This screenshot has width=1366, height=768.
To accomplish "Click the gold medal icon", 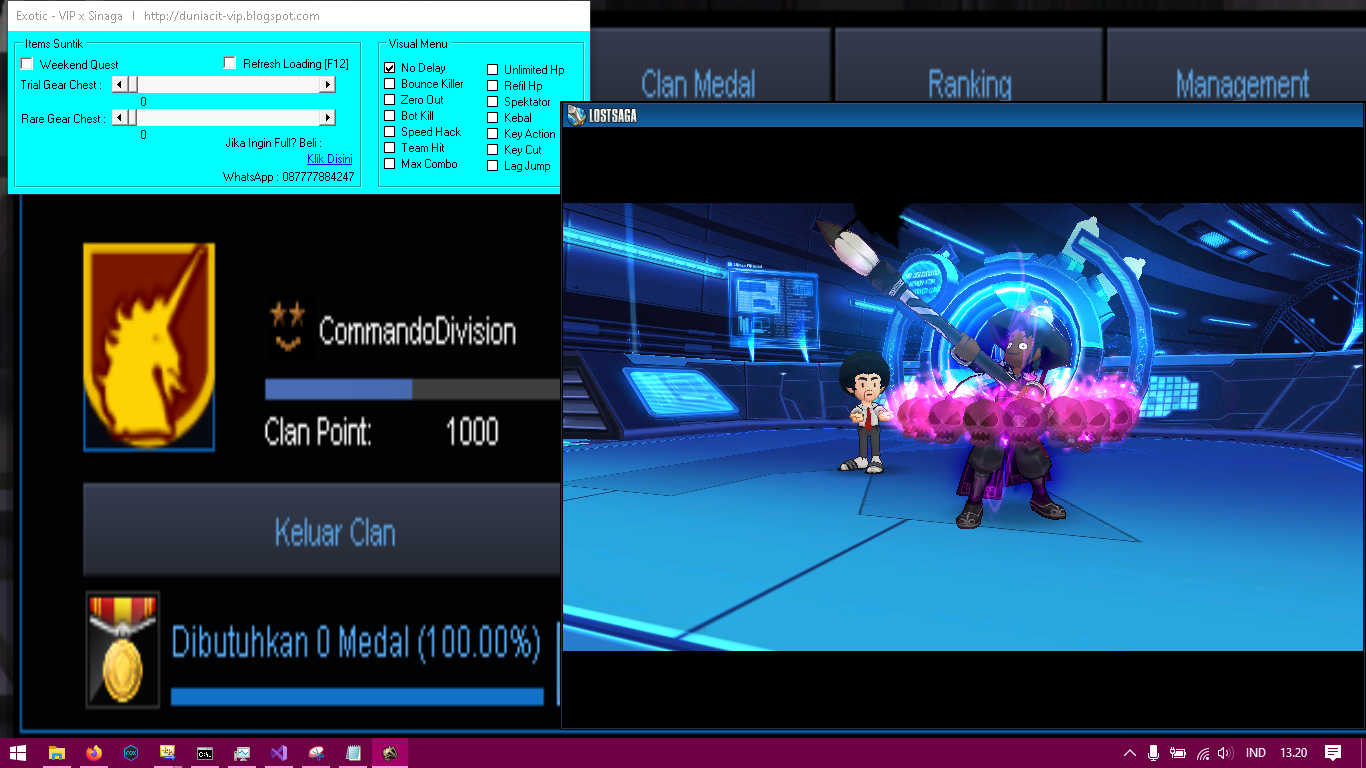I will click(122, 649).
